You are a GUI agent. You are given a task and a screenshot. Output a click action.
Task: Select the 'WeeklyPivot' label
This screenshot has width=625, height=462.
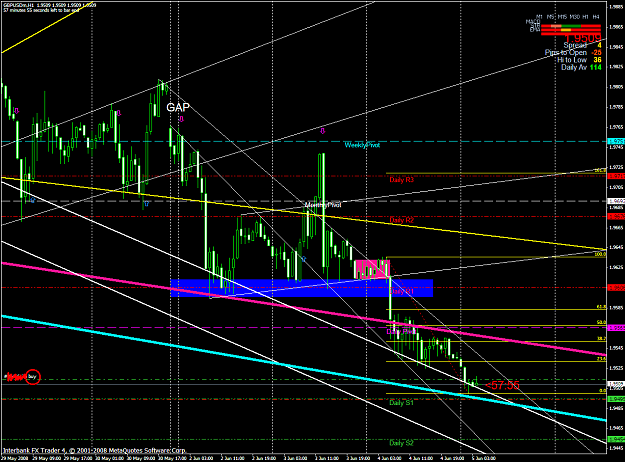coord(362,145)
